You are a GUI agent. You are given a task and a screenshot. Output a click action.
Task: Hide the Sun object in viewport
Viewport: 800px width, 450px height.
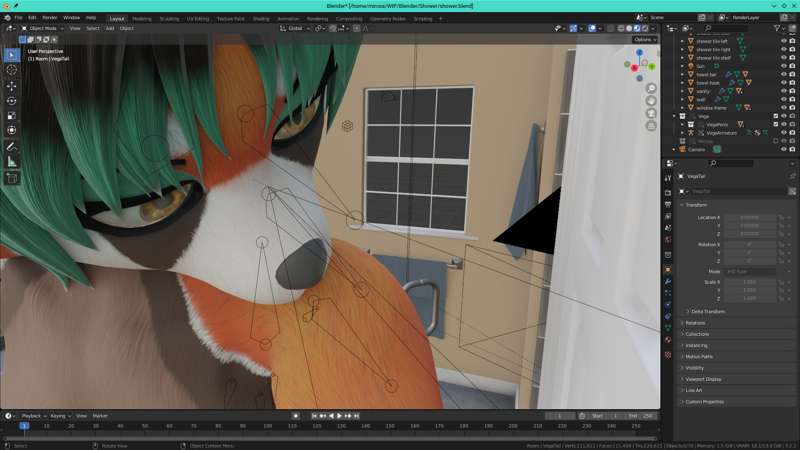(783, 65)
